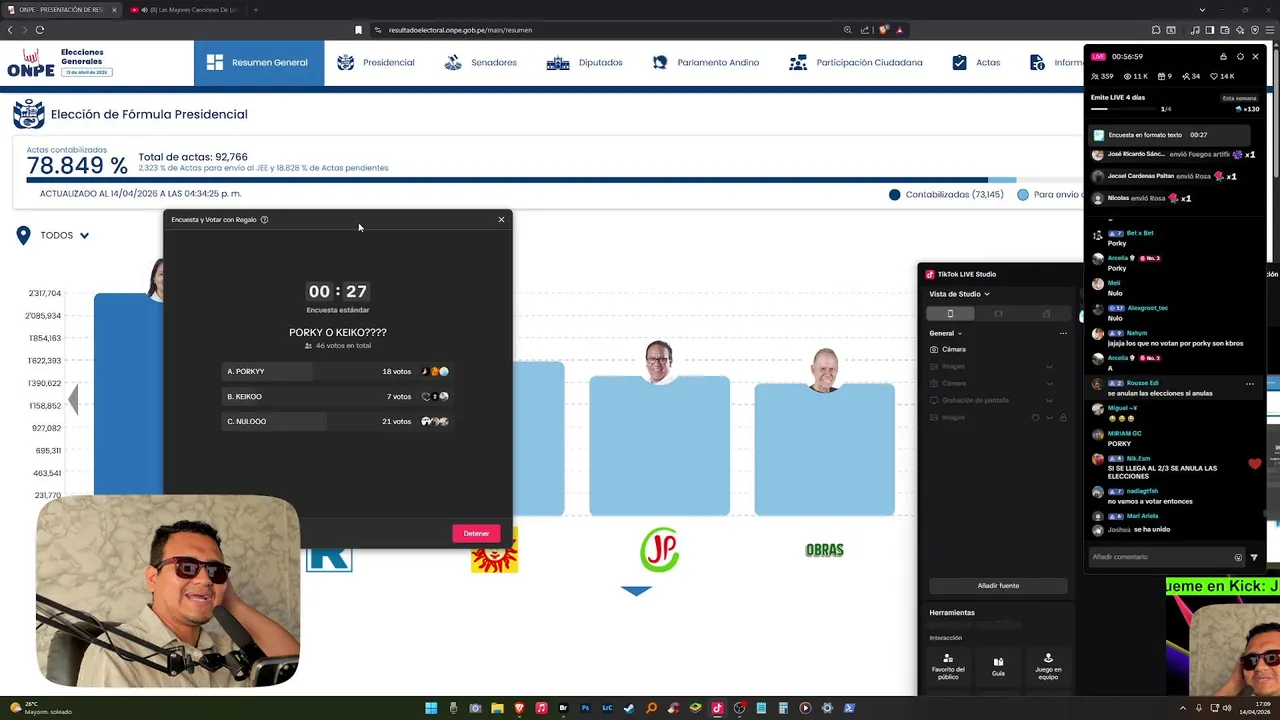Image resolution: width=1280 pixels, height=720 pixels.
Task: Click the lock icon in LIVE panel header
Action: coord(1223,56)
